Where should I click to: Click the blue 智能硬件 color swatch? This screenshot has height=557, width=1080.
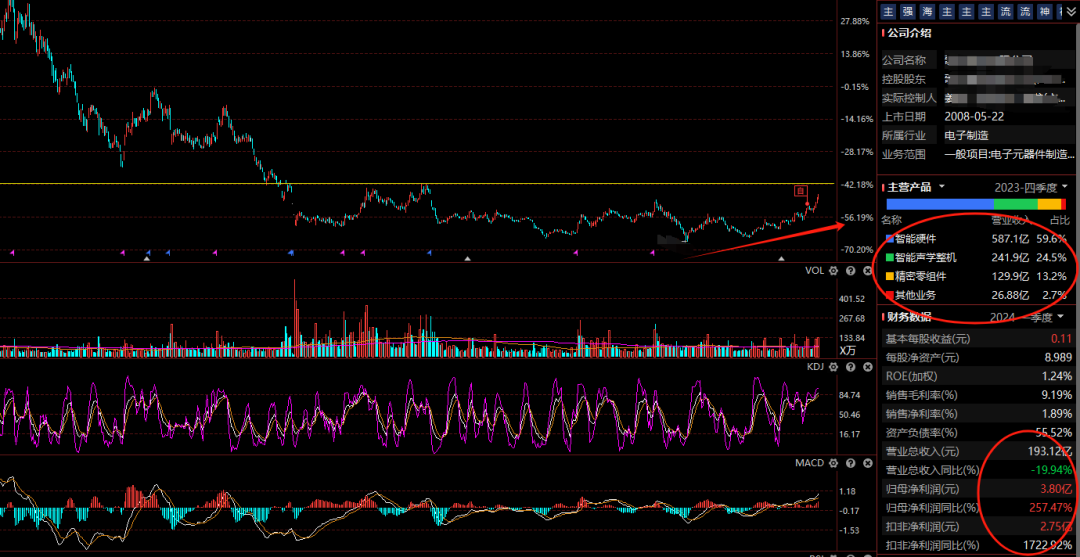[x=889, y=240]
